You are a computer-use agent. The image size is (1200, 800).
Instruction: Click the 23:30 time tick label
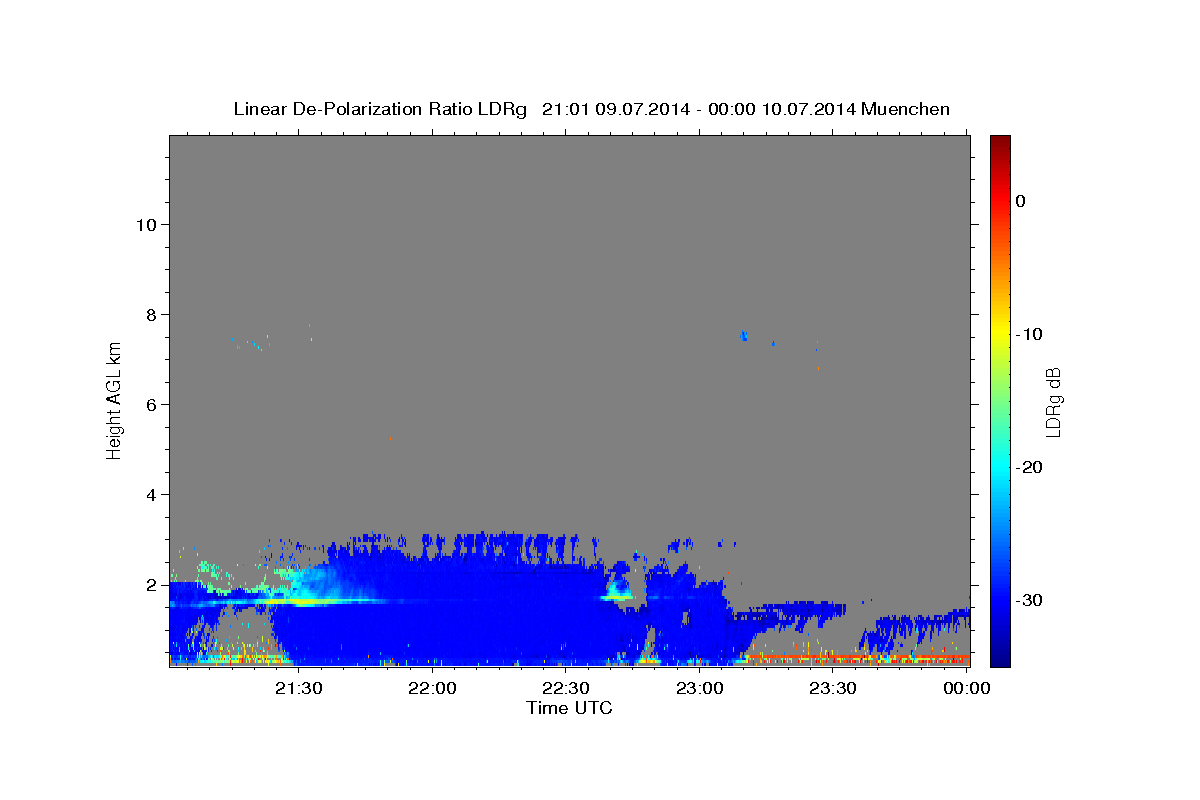833,688
